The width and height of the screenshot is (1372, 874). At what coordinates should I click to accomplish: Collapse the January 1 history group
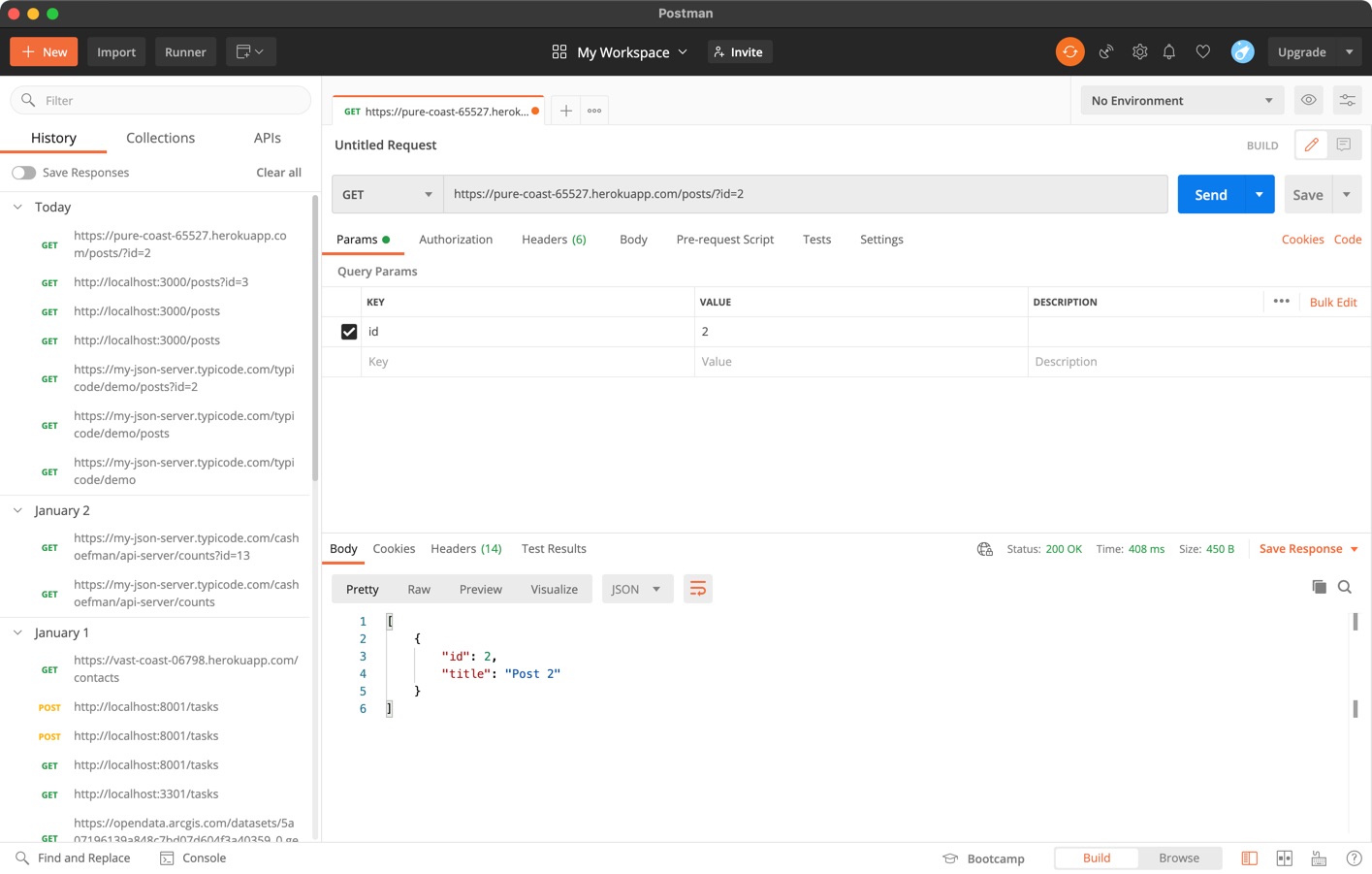click(x=17, y=632)
